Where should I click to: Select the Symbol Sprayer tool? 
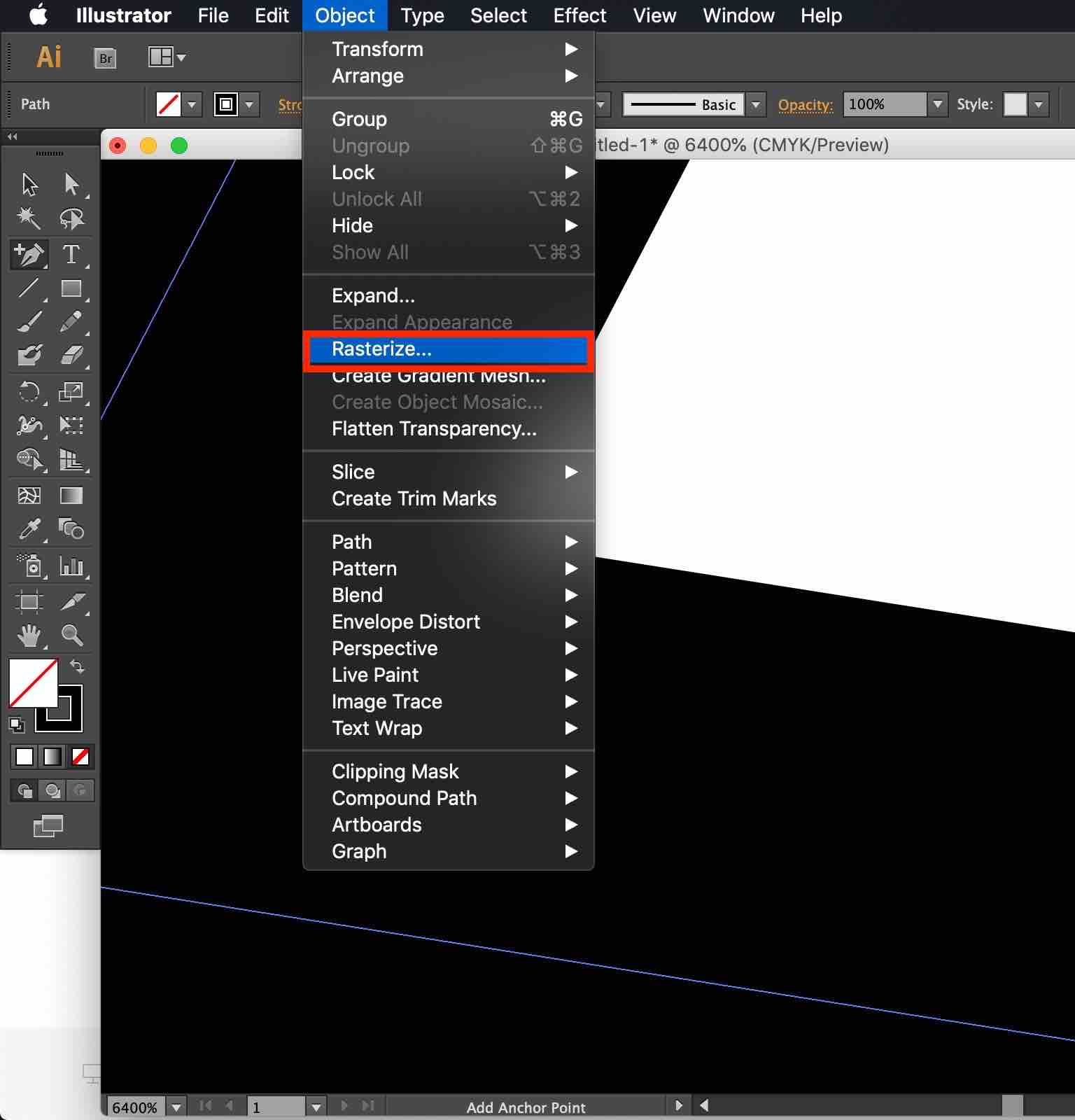pyautogui.click(x=29, y=566)
